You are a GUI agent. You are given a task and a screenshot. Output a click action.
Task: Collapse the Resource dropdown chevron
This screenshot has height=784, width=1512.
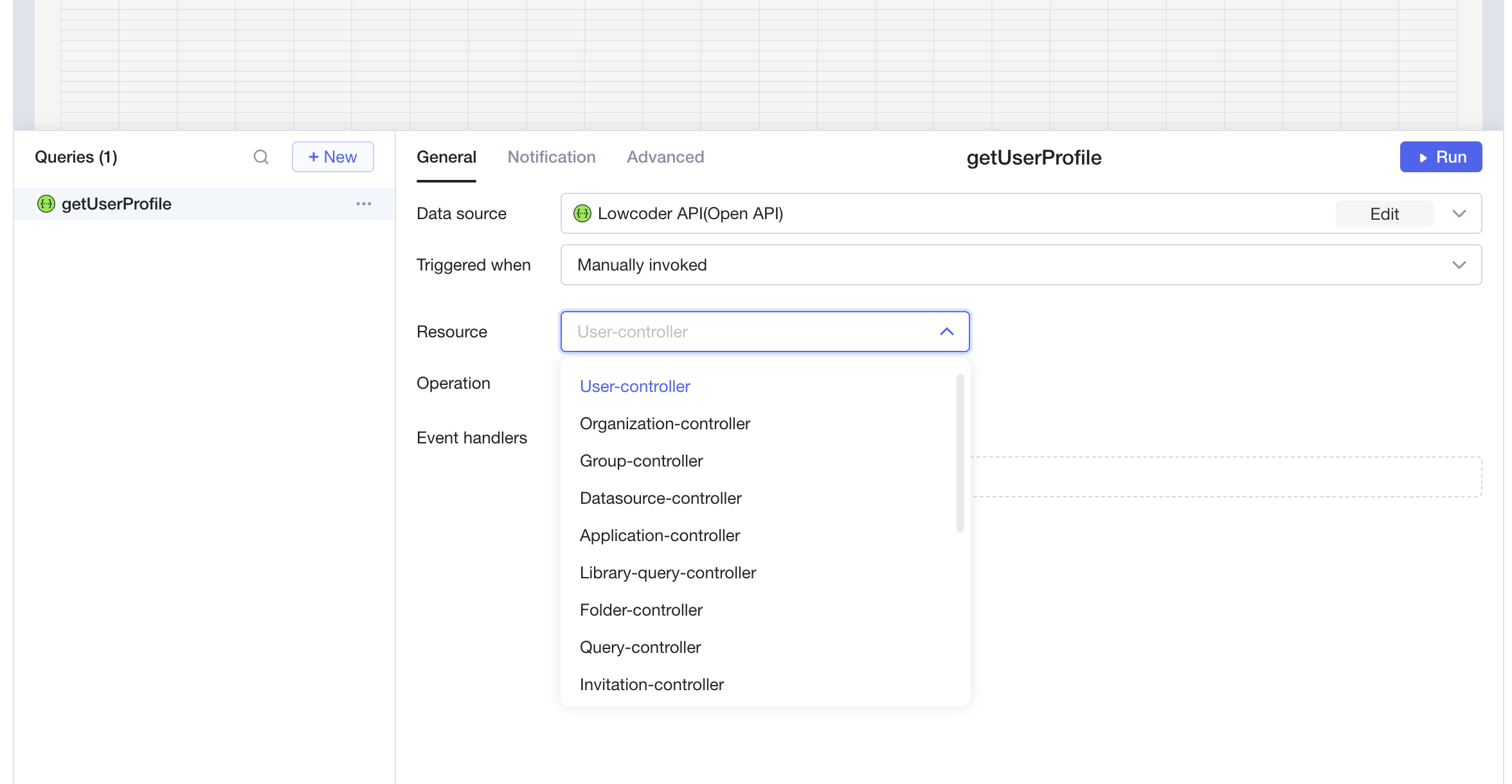tap(946, 332)
